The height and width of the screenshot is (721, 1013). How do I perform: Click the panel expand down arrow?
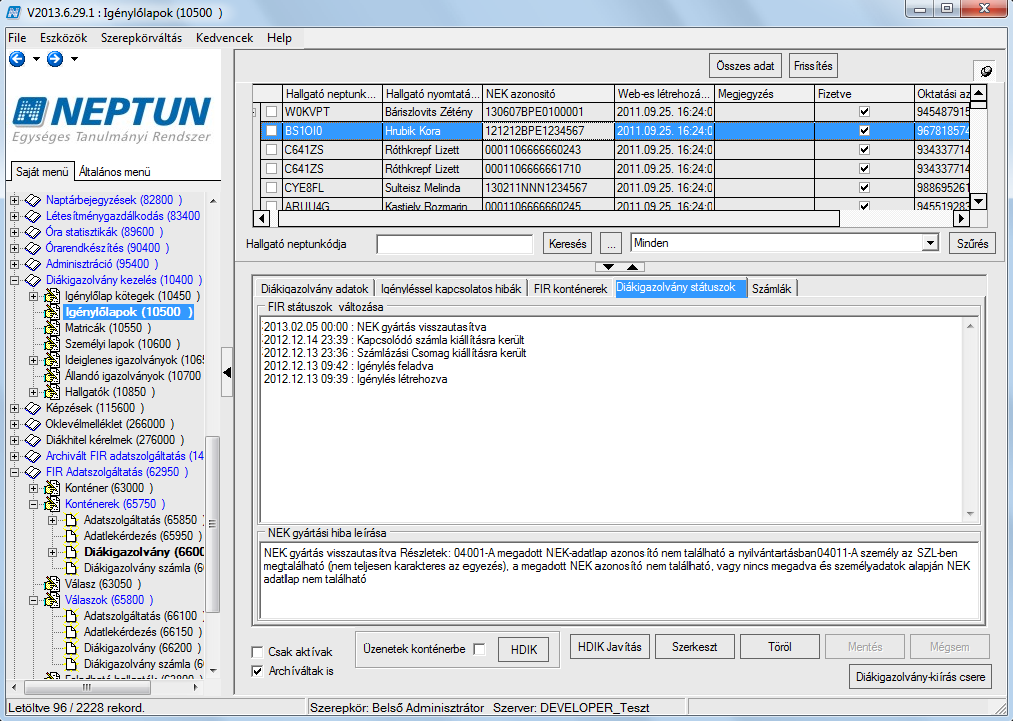point(608,267)
